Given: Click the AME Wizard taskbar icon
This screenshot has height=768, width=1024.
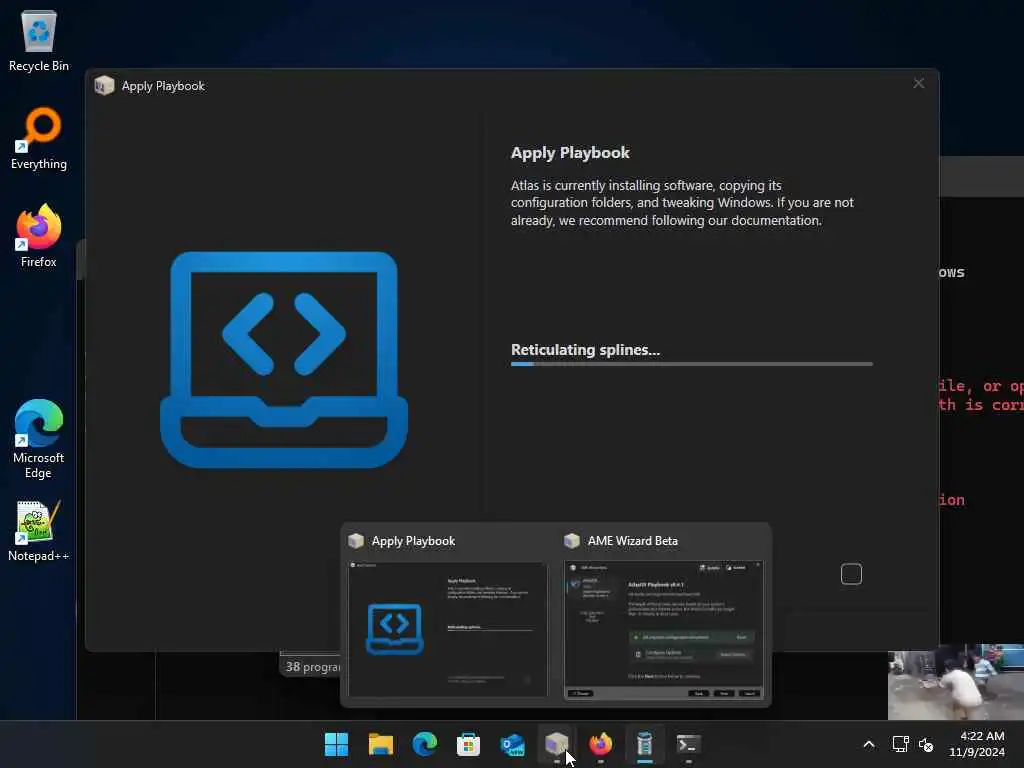Looking at the screenshot, I should tap(556, 744).
